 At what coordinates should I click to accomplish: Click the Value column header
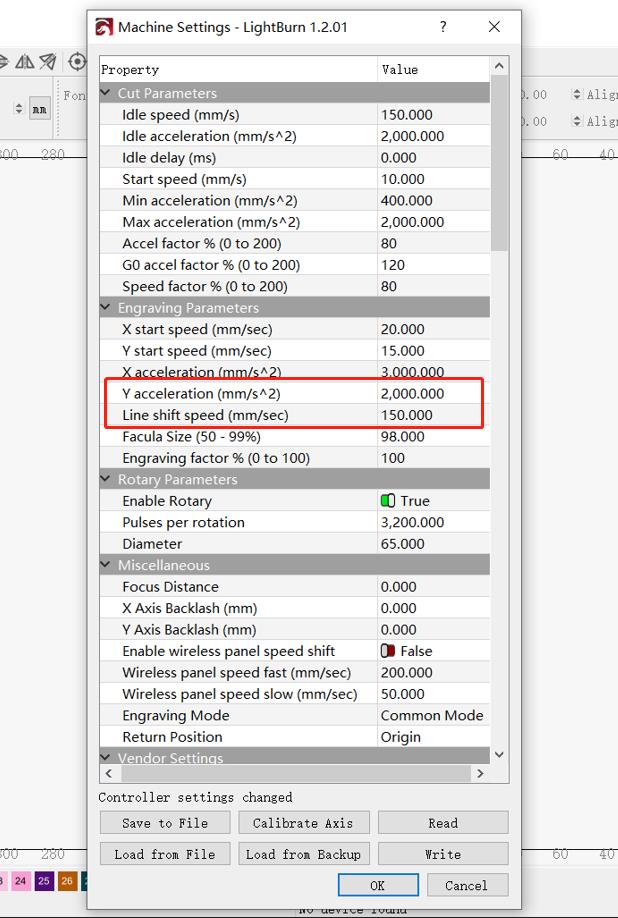click(x=434, y=70)
